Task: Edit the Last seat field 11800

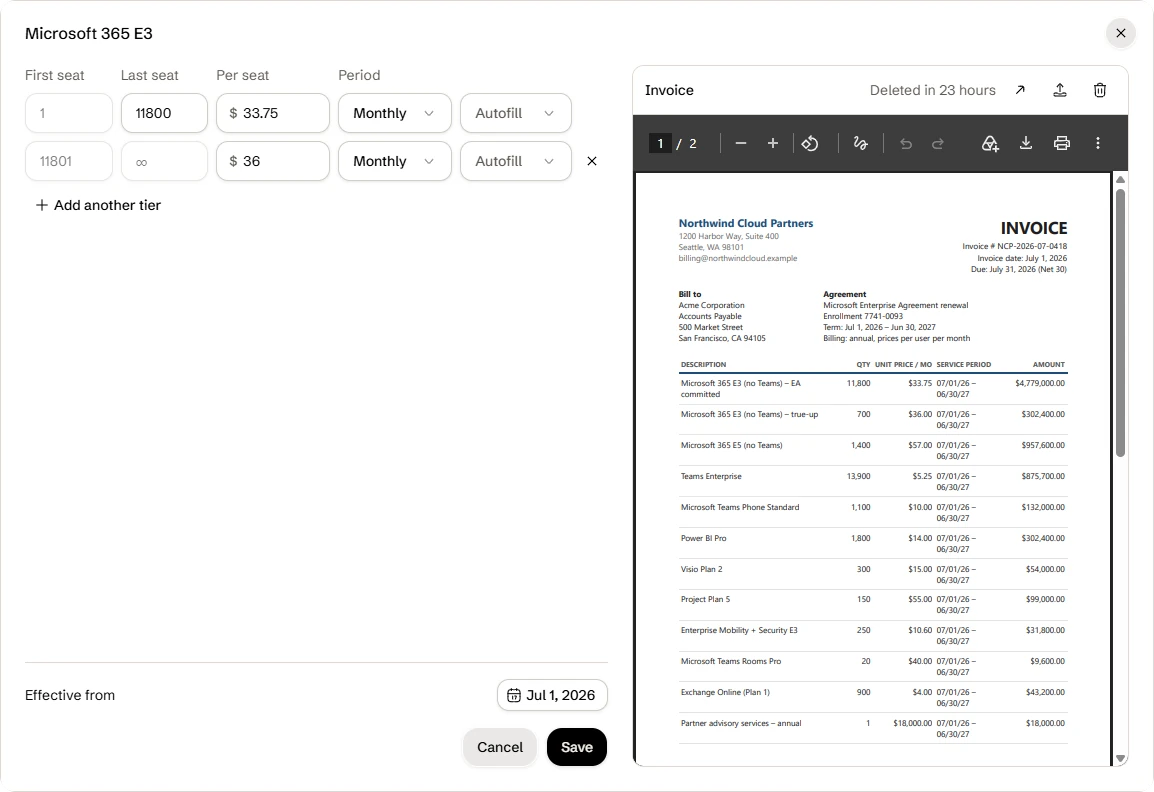Action: tap(164, 113)
